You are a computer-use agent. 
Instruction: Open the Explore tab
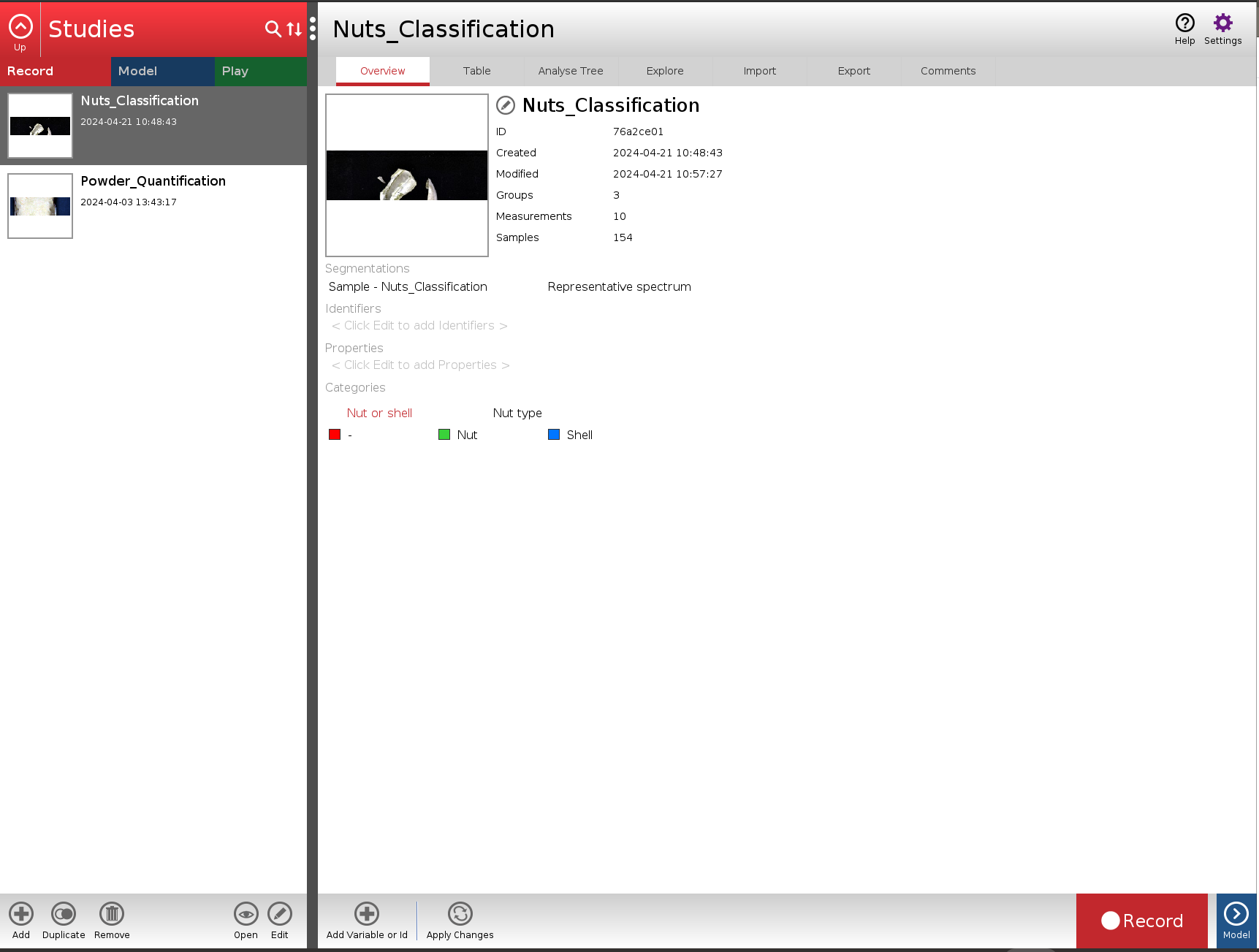click(x=665, y=71)
